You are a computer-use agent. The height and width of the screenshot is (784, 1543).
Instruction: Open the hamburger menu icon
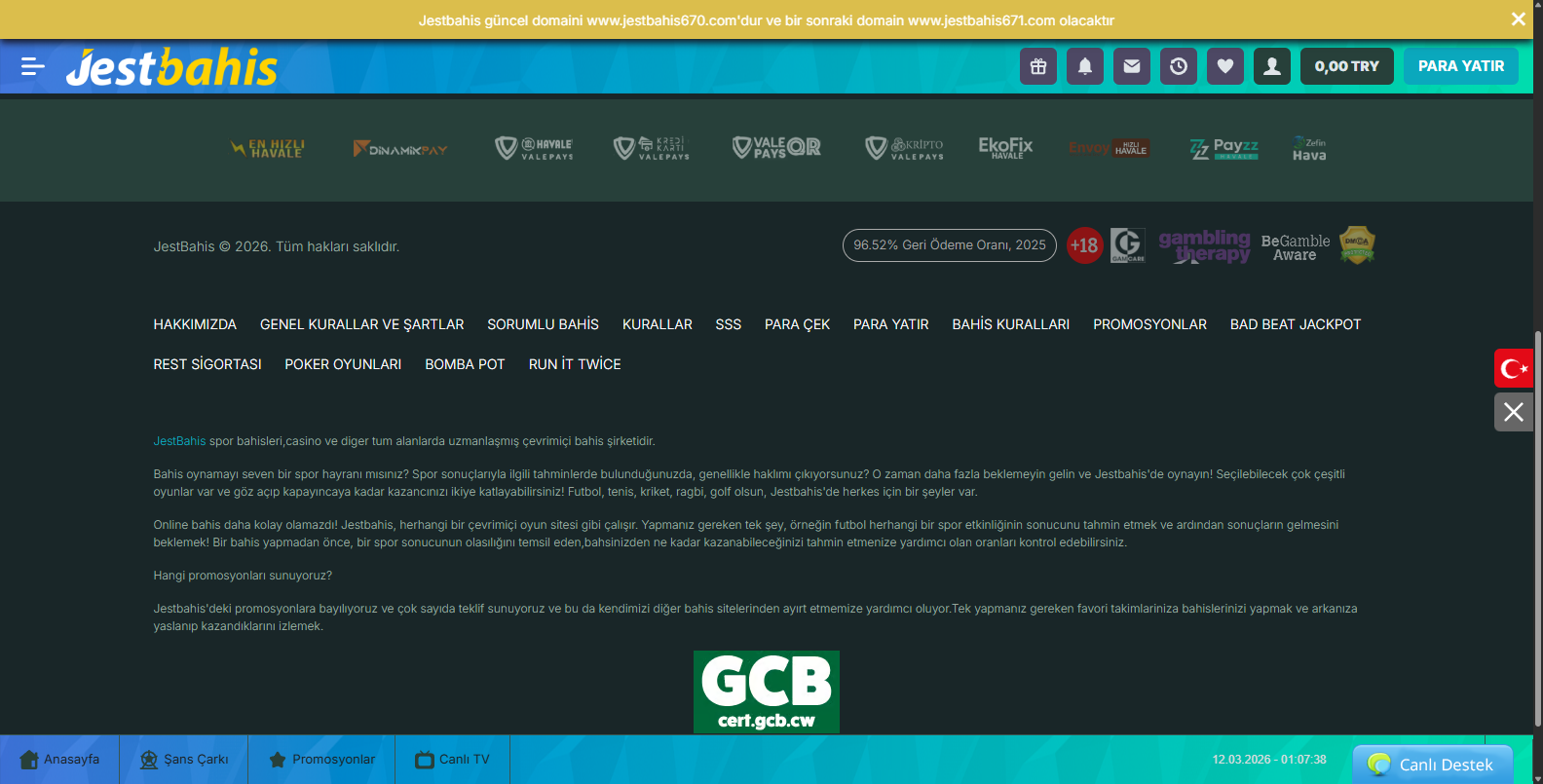coord(33,66)
